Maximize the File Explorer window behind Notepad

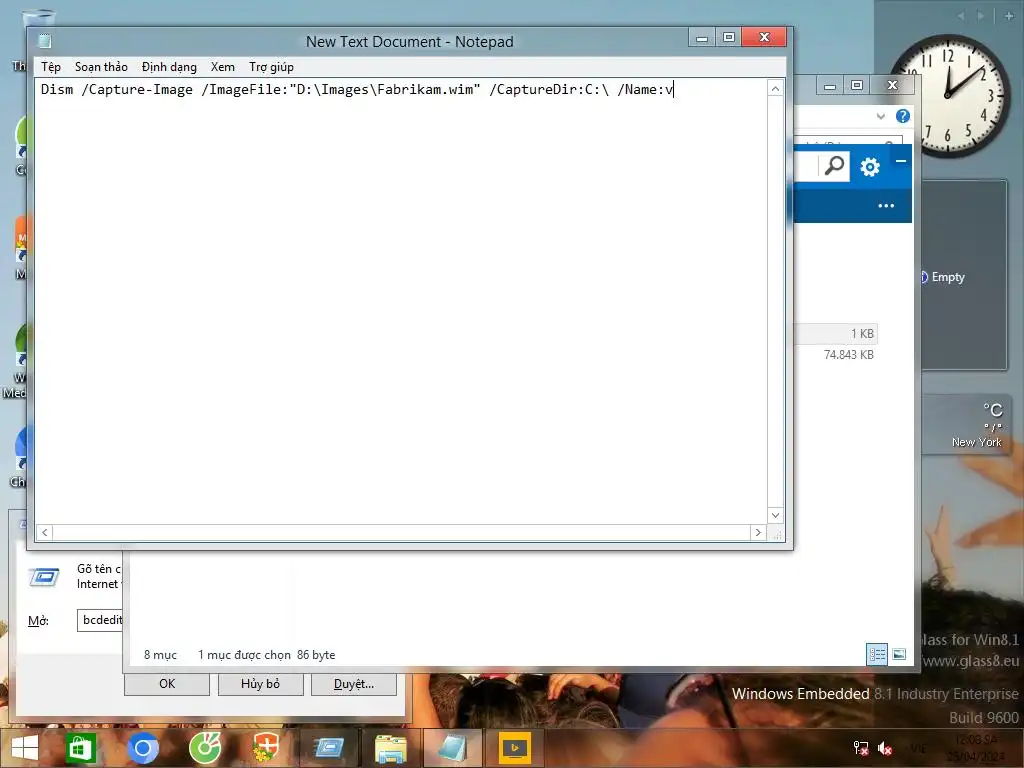tap(857, 86)
